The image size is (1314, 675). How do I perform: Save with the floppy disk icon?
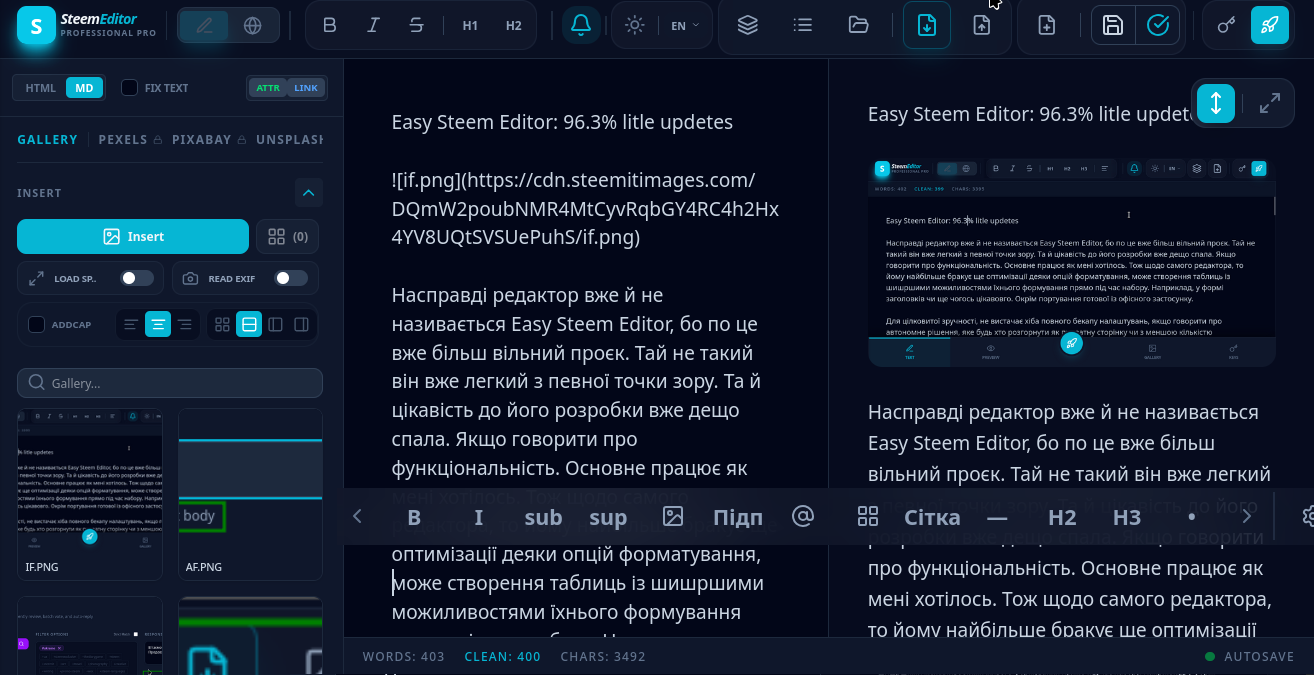coord(1113,26)
